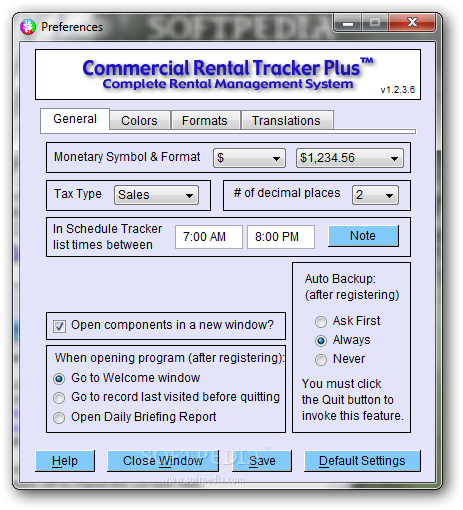Click the v1.2.3.6 version text
The width and height of the screenshot is (463, 510).
click(398, 90)
